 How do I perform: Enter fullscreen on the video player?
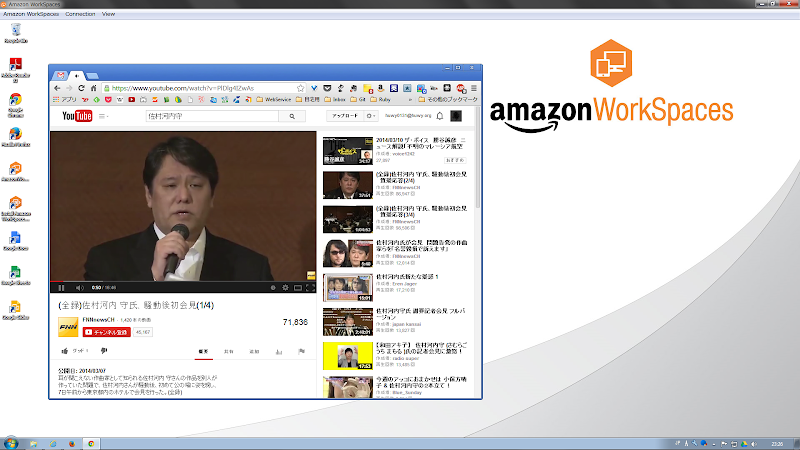point(310,288)
